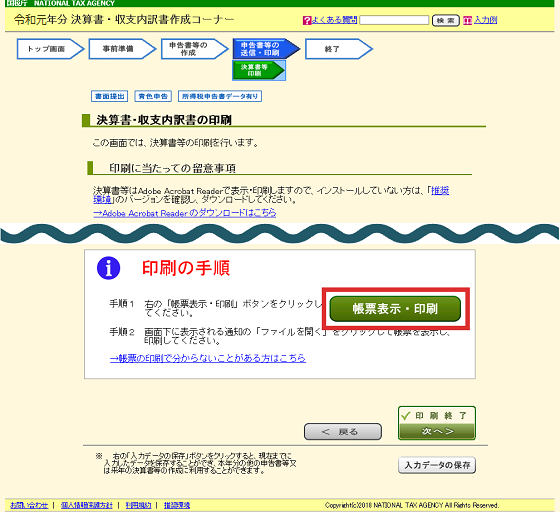Open the よくある質問 link
The width and height of the screenshot is (560, 512).
334,20
